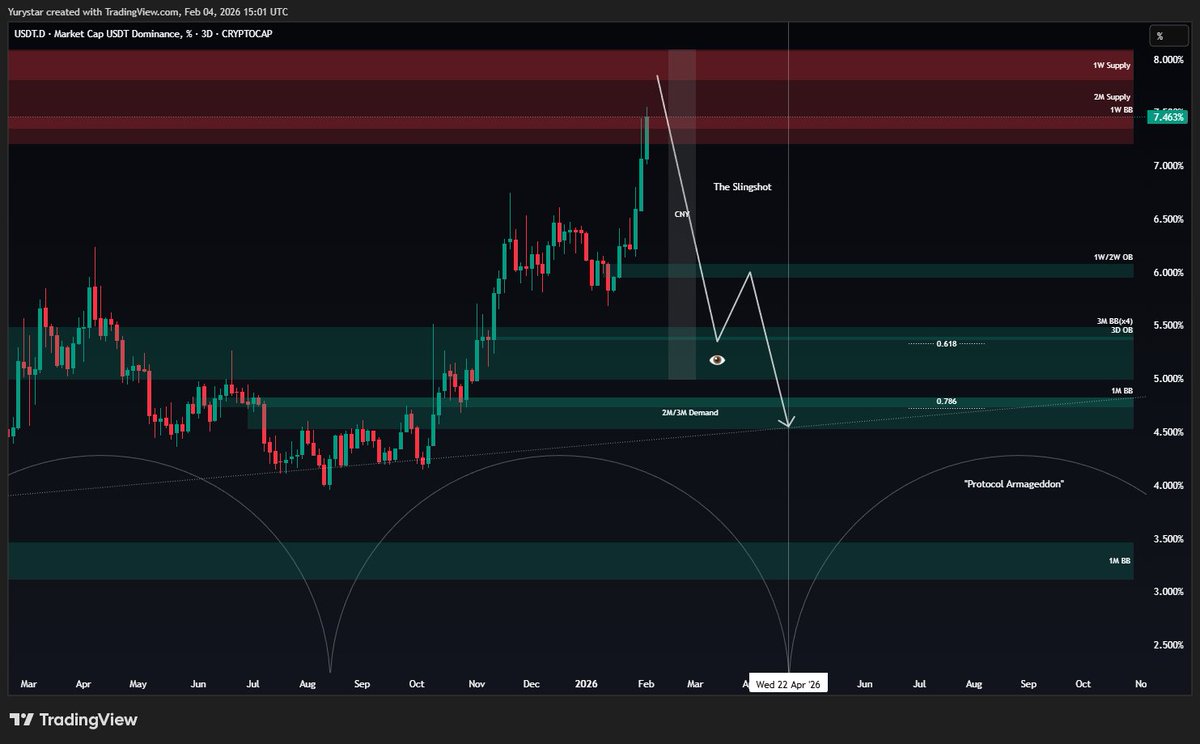Click the 4.000% price axis label
Viewport: 1200px width, 744px height.
(x=1168, y=486)
